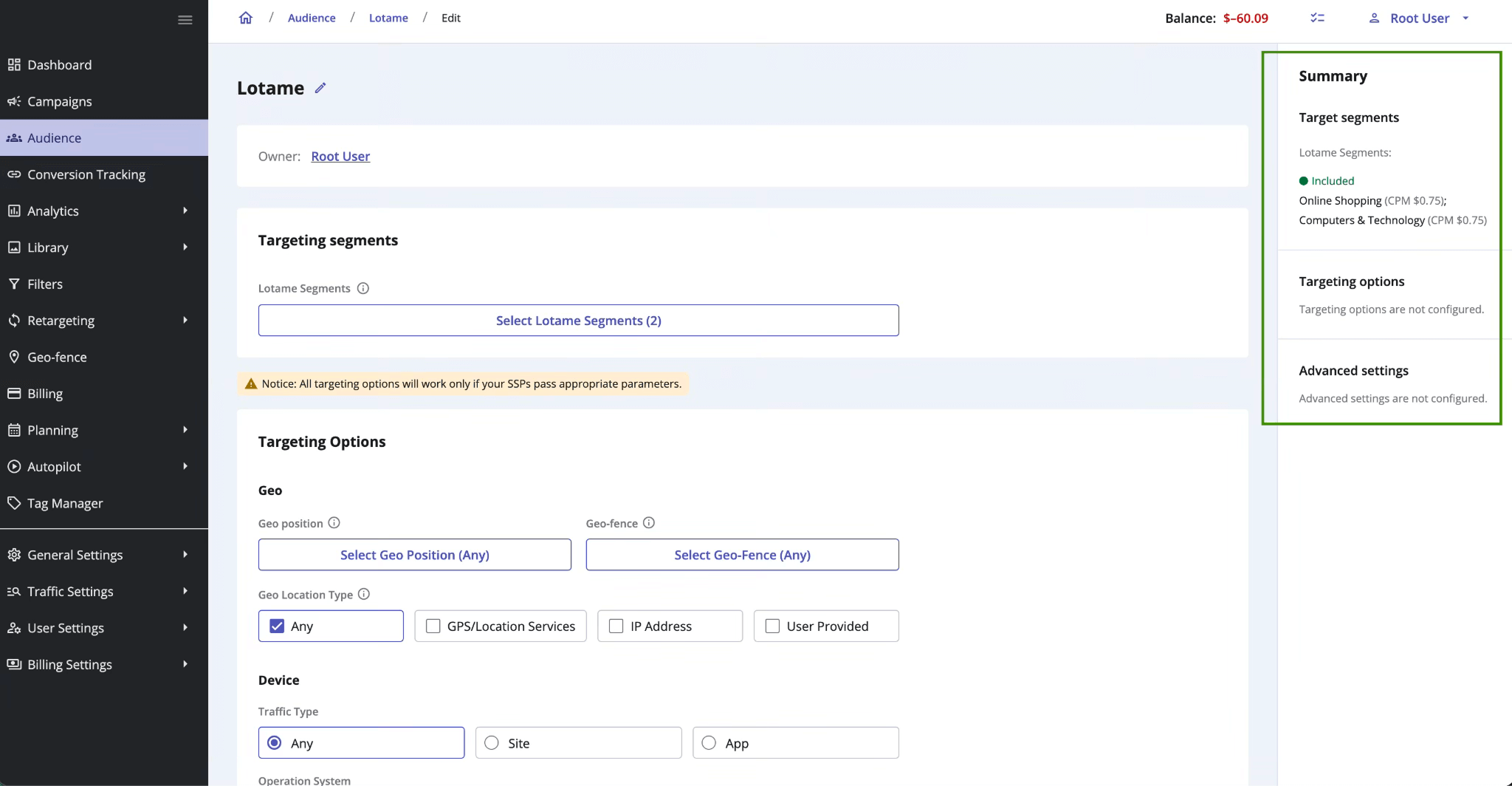1512x786 pixels.
Task: Click the home breadcrumb icon
Action: coord(245,17)
